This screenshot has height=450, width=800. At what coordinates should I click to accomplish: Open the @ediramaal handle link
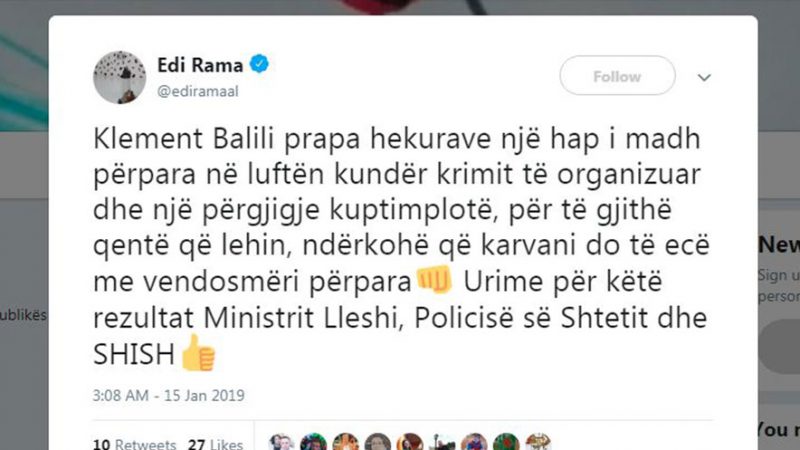[197, 91]
